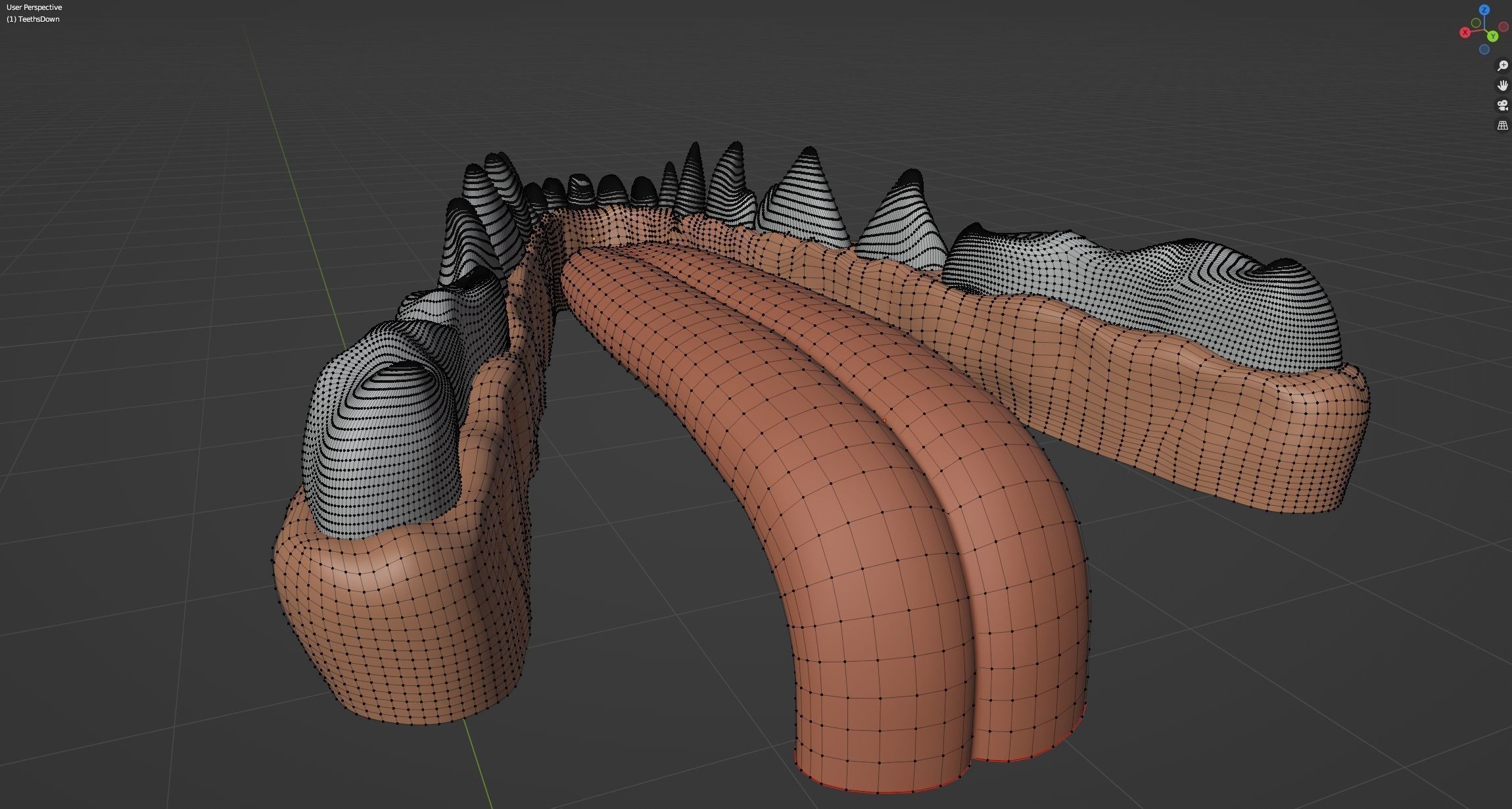Click the negative Z axis gizmo circle
Viewport: 1512px width, 809px height.
click(x=1484, y=50)
